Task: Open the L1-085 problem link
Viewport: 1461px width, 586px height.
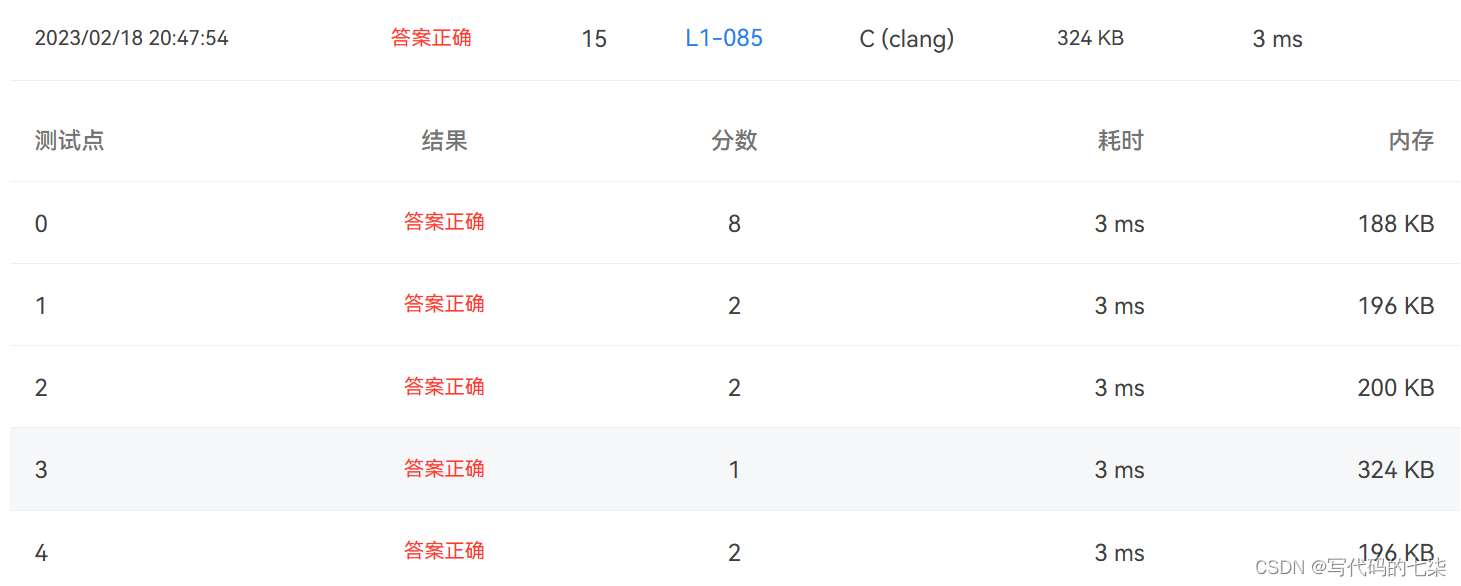Action: [723, 38]
